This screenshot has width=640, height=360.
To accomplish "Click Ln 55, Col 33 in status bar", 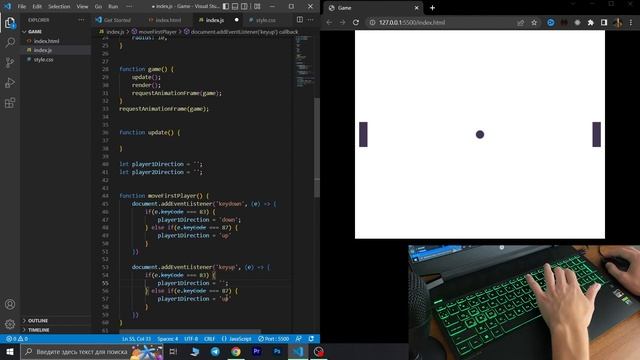I will pos(136,339).
